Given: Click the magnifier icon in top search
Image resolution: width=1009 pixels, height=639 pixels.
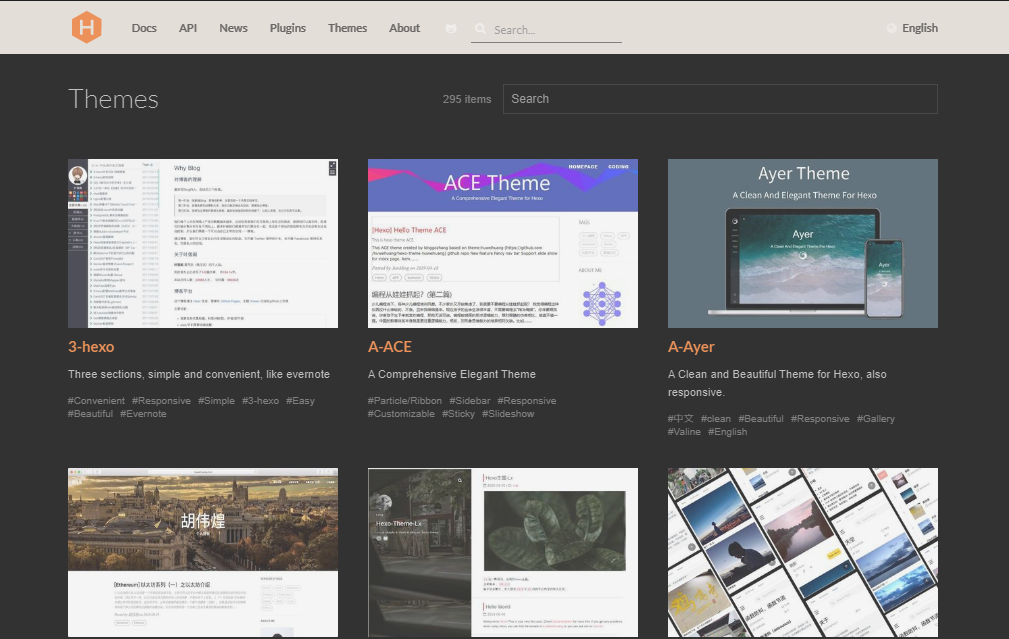Looking at the screenshot, I should [480, 28].
